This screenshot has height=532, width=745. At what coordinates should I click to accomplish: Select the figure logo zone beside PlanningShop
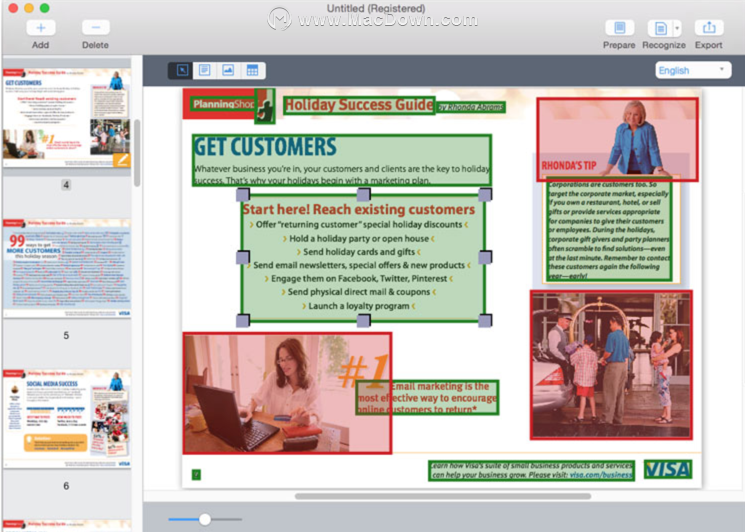[265, 106]
